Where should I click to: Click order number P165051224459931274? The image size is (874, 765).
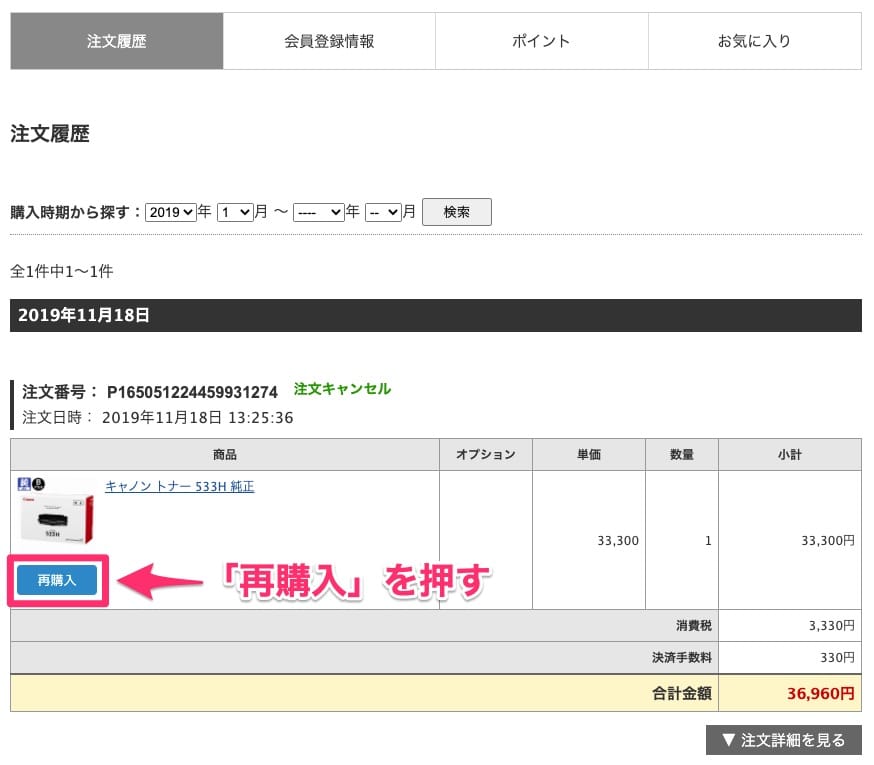[192, 391]
